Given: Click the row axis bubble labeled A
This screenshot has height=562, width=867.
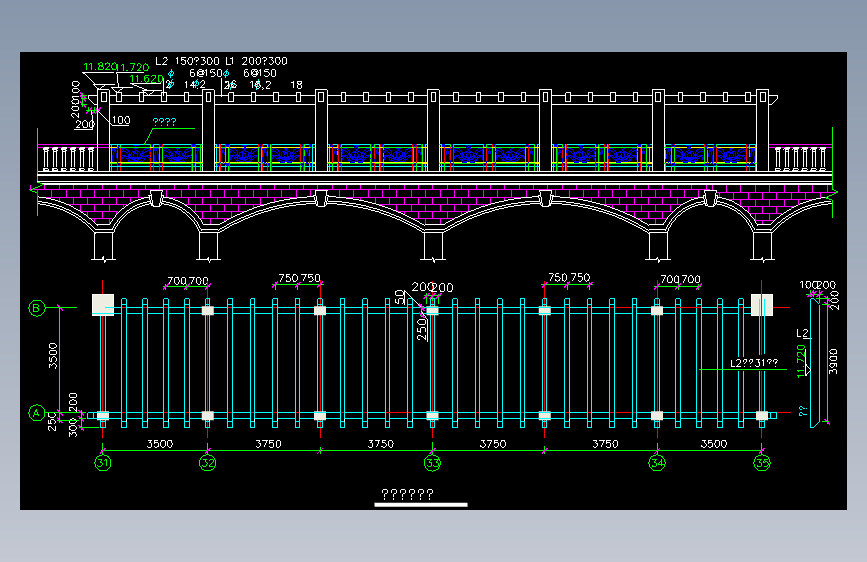Looking at the screenshot, I should [36, 413].
